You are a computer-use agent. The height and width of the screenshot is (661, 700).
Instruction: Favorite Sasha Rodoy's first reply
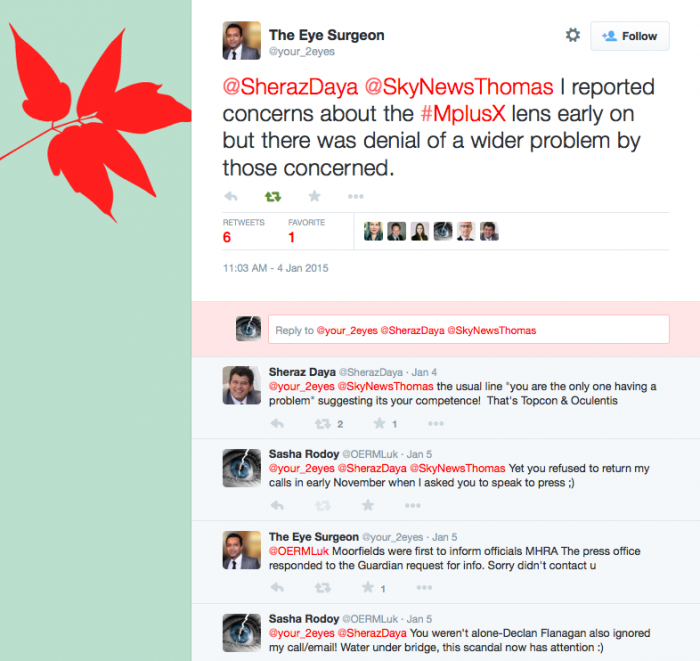368,505
